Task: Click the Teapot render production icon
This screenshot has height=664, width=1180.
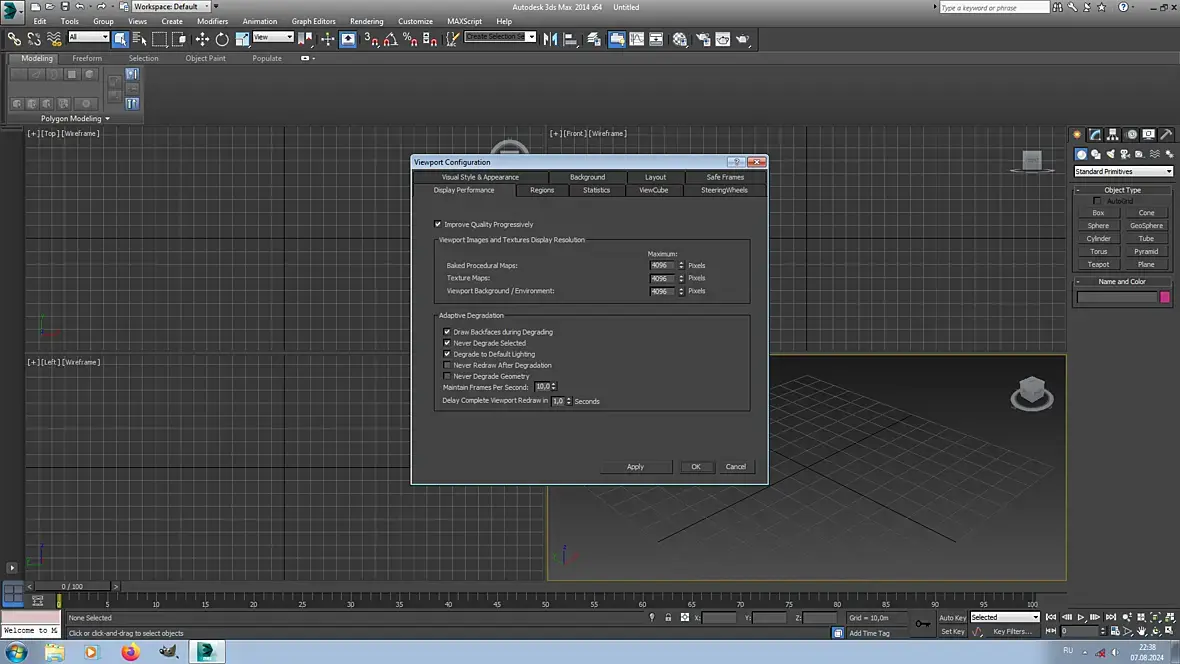Action: [x=743, y=39]
